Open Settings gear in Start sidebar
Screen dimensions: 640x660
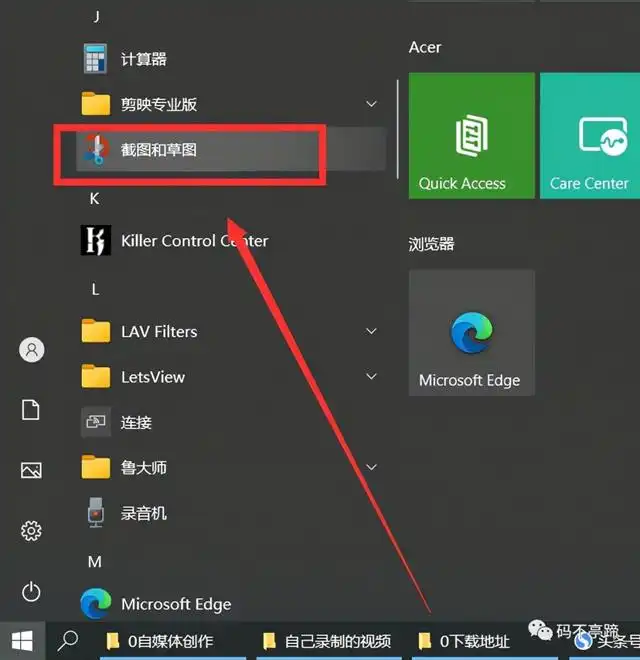point(31,531)
